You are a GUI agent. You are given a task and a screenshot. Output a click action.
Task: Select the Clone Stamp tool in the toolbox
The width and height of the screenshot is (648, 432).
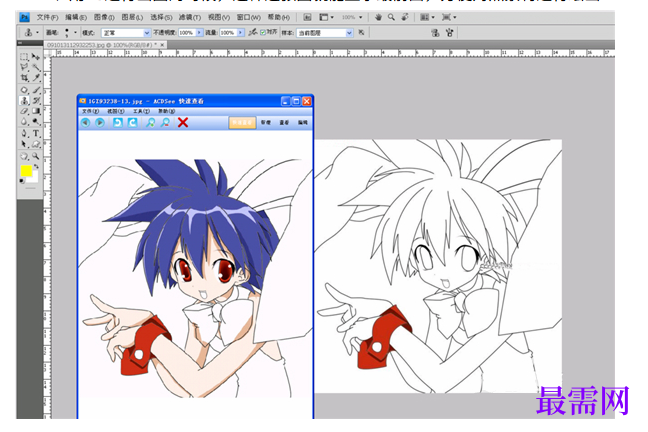point(24,100)
